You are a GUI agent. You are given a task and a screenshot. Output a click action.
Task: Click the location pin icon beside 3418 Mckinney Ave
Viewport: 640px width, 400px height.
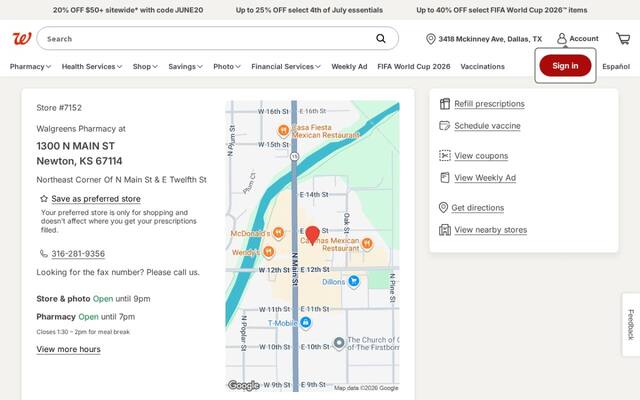click(430, 39)
